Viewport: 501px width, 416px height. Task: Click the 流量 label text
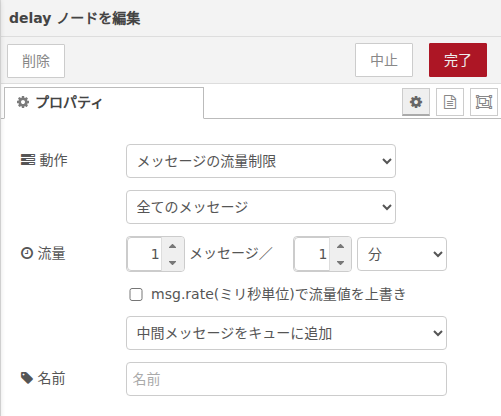point(51,253)
